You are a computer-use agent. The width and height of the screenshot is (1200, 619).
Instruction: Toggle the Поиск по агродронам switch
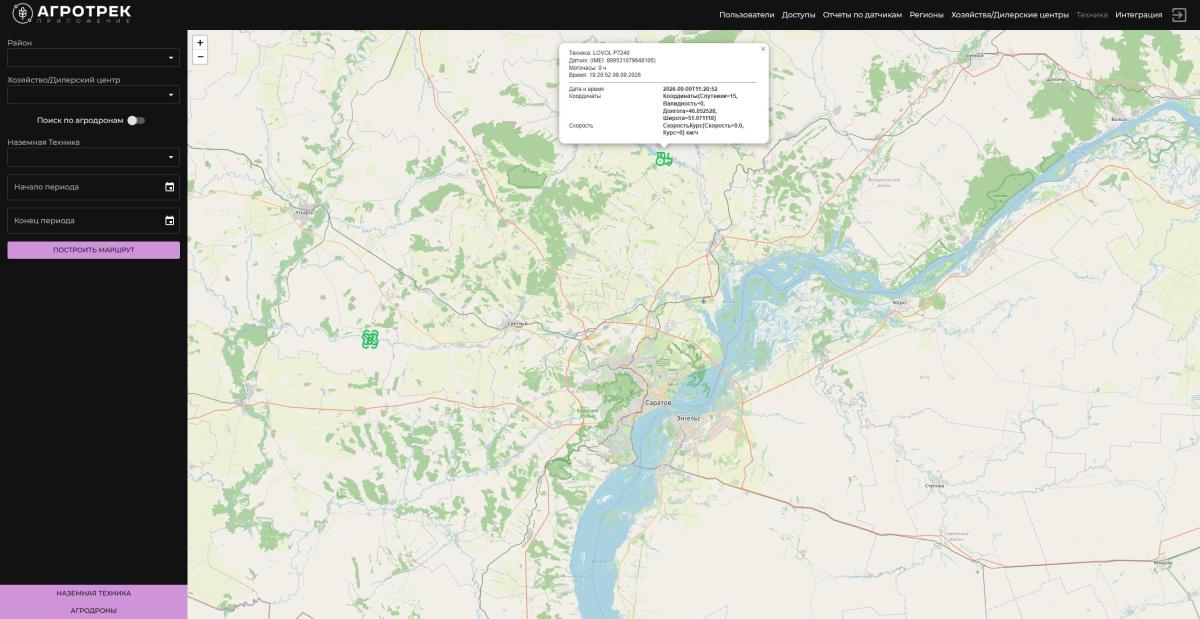136,120
